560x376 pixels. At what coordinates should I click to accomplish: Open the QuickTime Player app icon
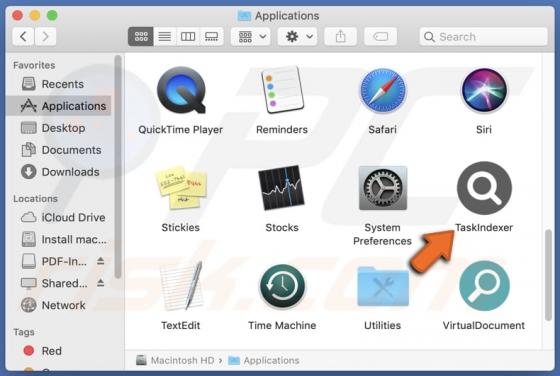181,91
